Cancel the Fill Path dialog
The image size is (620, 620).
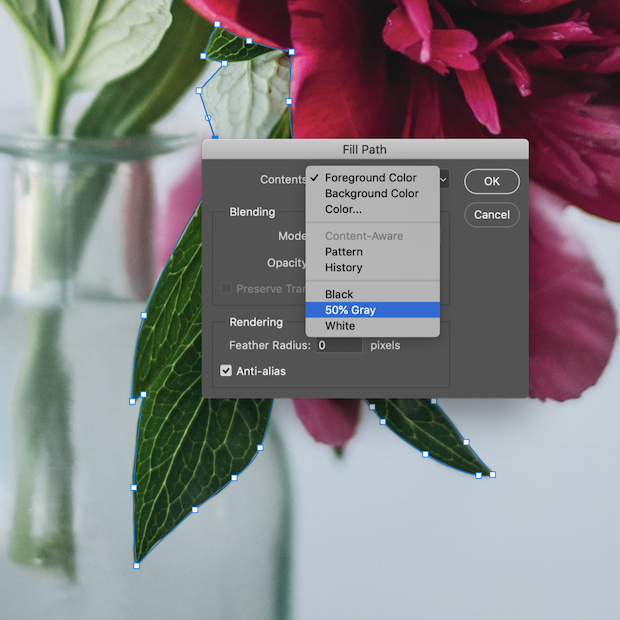click(491, 215)
